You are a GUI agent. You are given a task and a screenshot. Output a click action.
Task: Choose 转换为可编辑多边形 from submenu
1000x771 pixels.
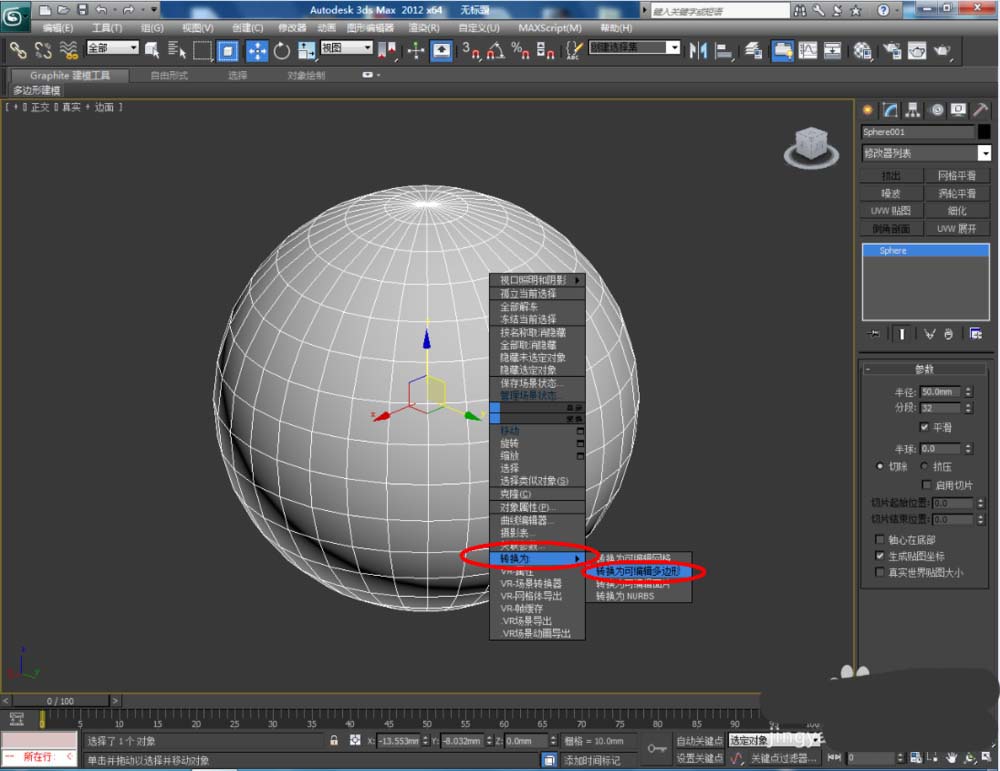[x=638, y=572]
